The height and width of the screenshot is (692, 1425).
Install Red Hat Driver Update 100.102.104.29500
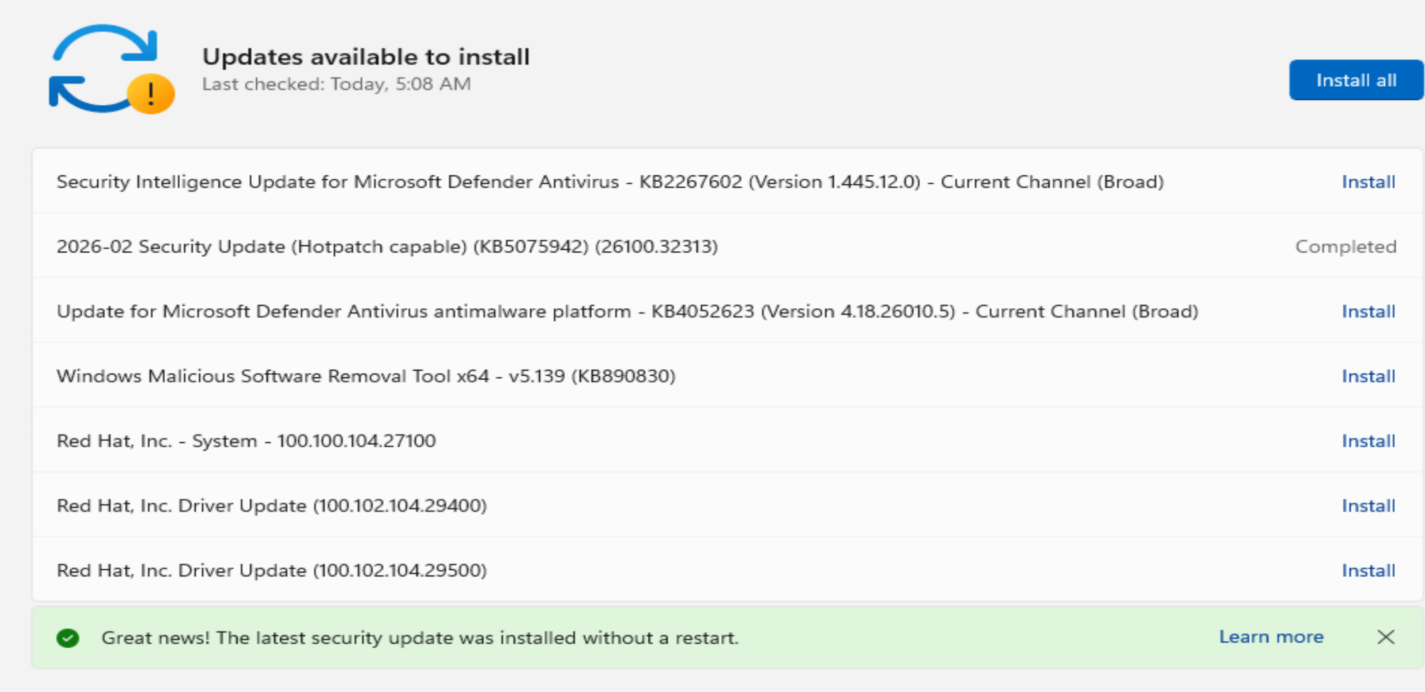coord(1368,571)
